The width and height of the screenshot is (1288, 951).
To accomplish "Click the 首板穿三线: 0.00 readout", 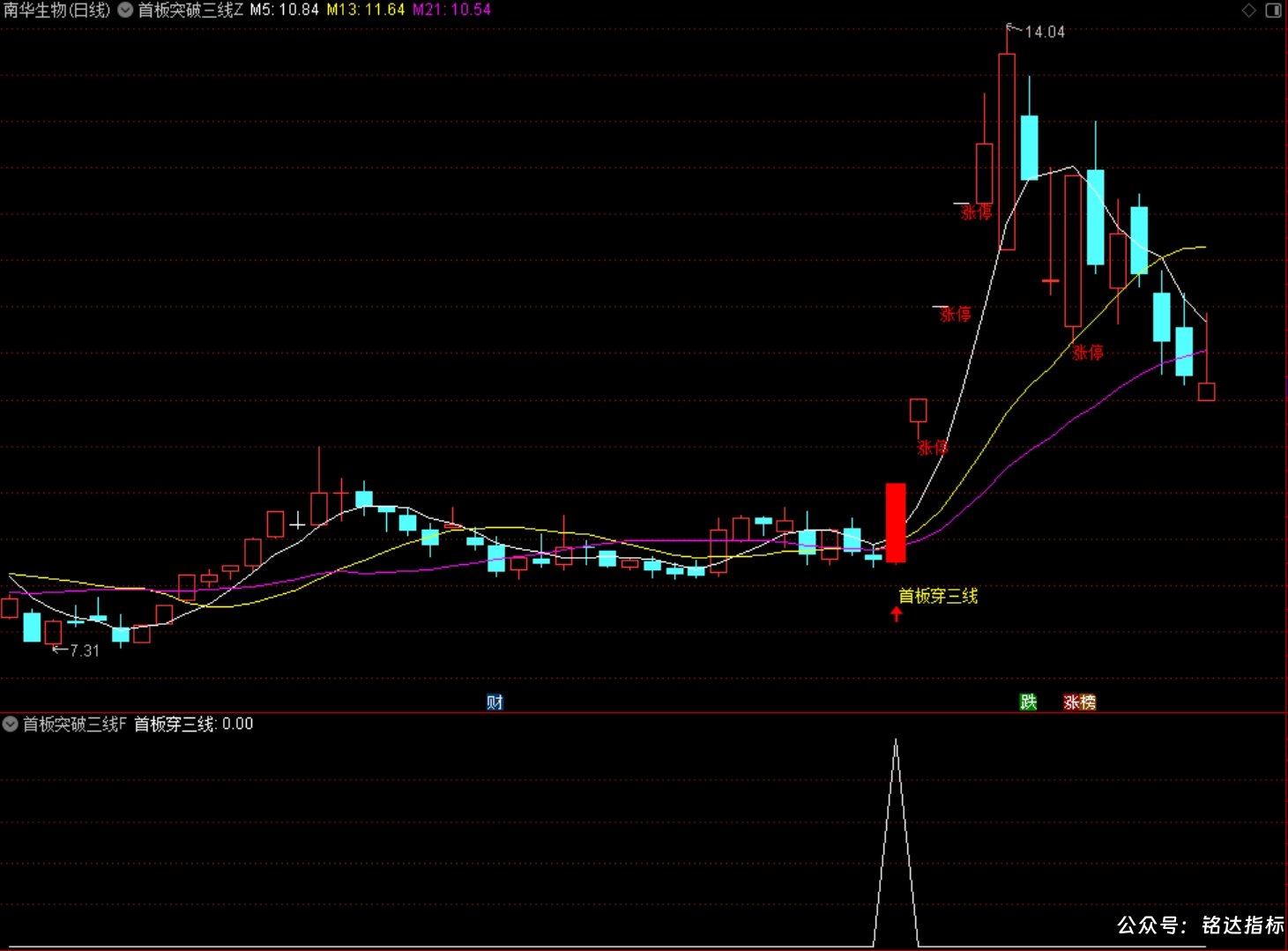I will 193,724.
